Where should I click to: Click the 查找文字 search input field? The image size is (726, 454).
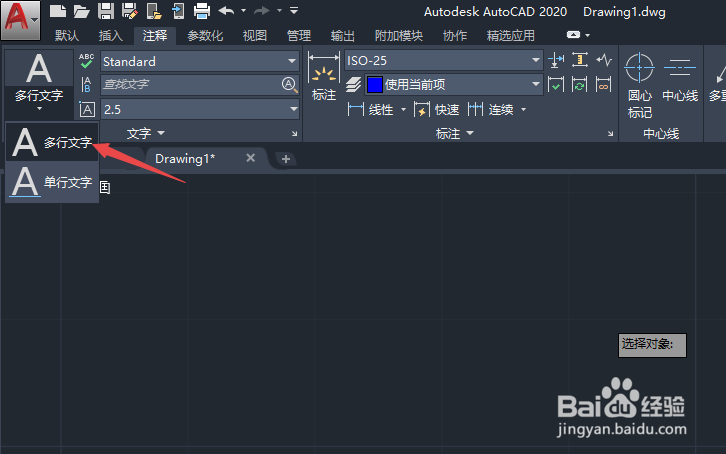191,85
